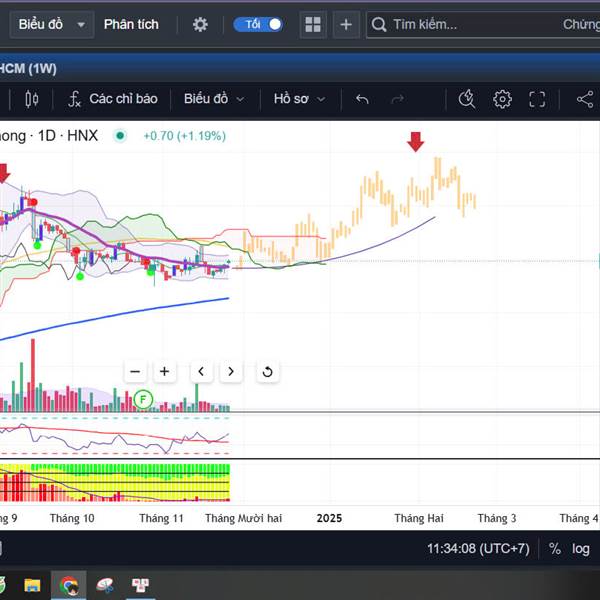Click the 11:34:08 (UTC+7) time zone
Viewport: 600px width, 600px height.
[x=478, y=549]
